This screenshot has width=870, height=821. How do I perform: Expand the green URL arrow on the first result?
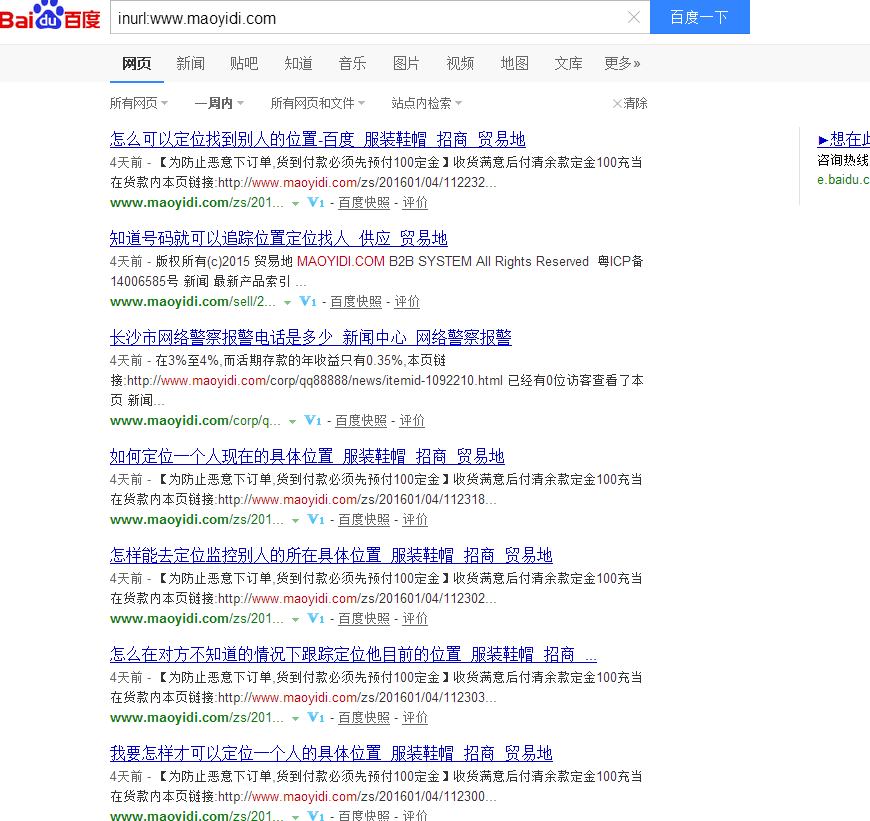click(294, 203)
